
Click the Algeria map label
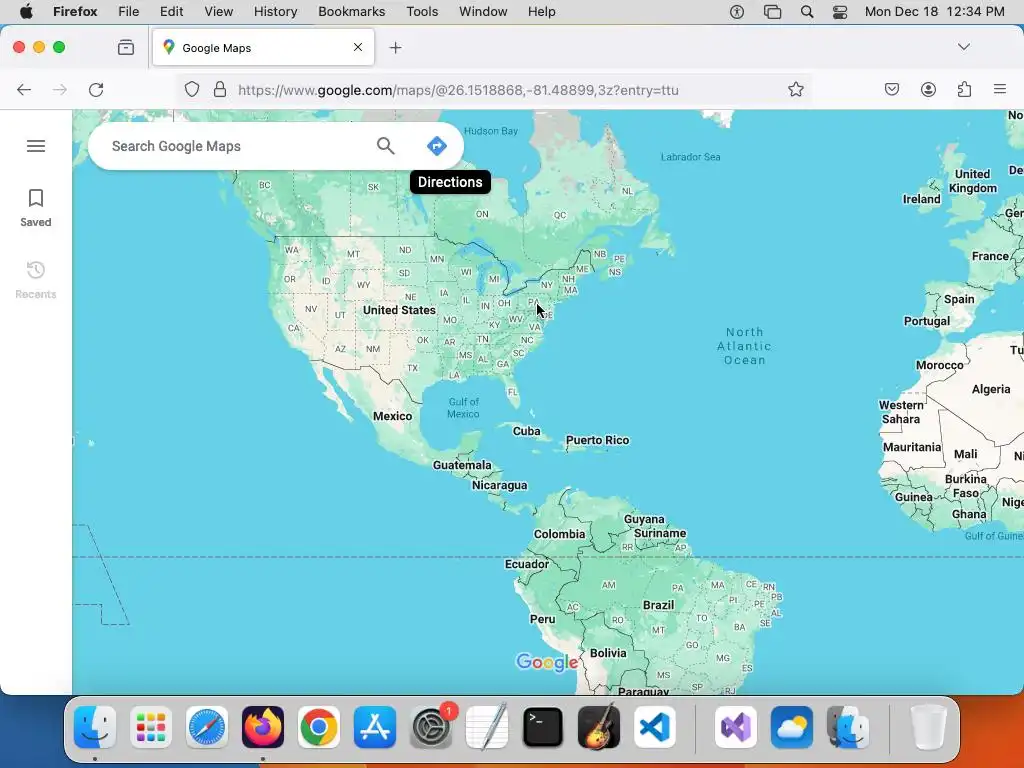pos(991,389)
